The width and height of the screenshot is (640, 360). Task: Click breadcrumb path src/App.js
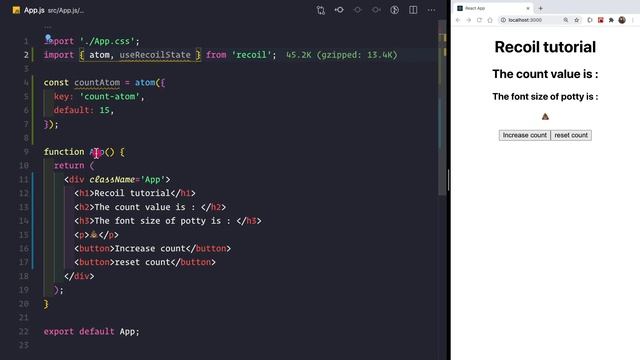tap(66, 11)
